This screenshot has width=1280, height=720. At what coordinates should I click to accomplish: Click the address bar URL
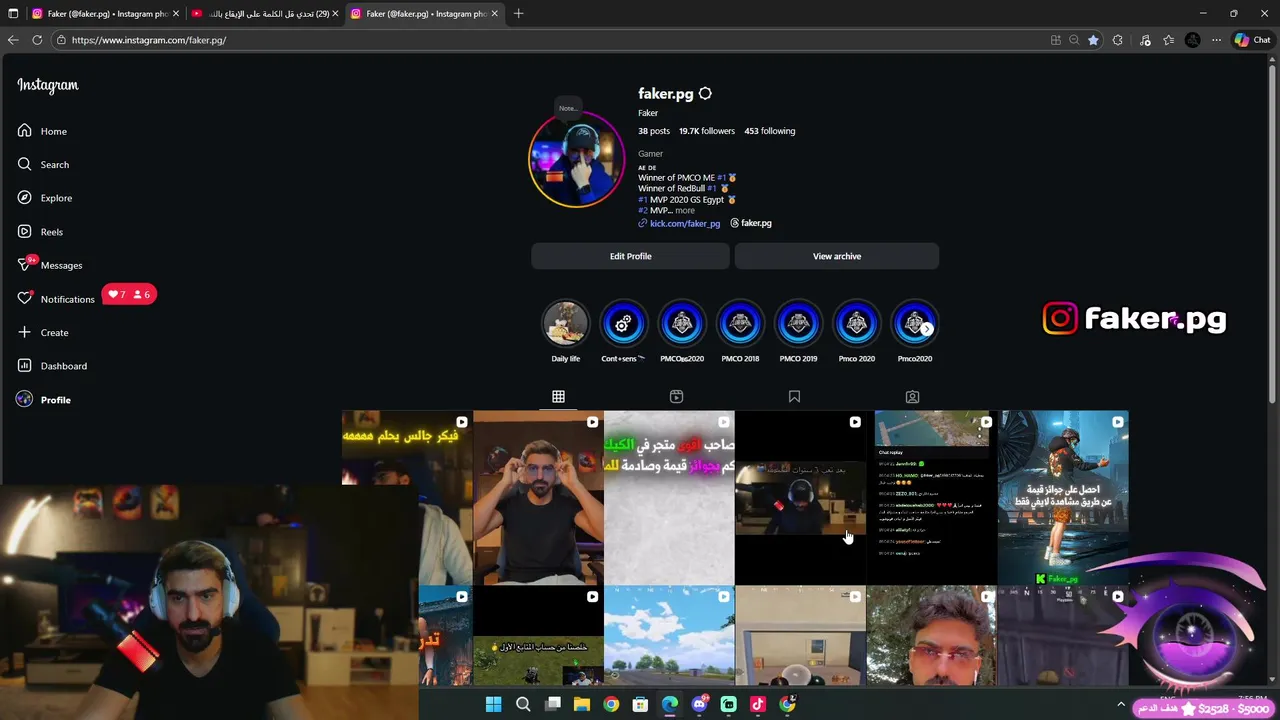tap(149, 40)
